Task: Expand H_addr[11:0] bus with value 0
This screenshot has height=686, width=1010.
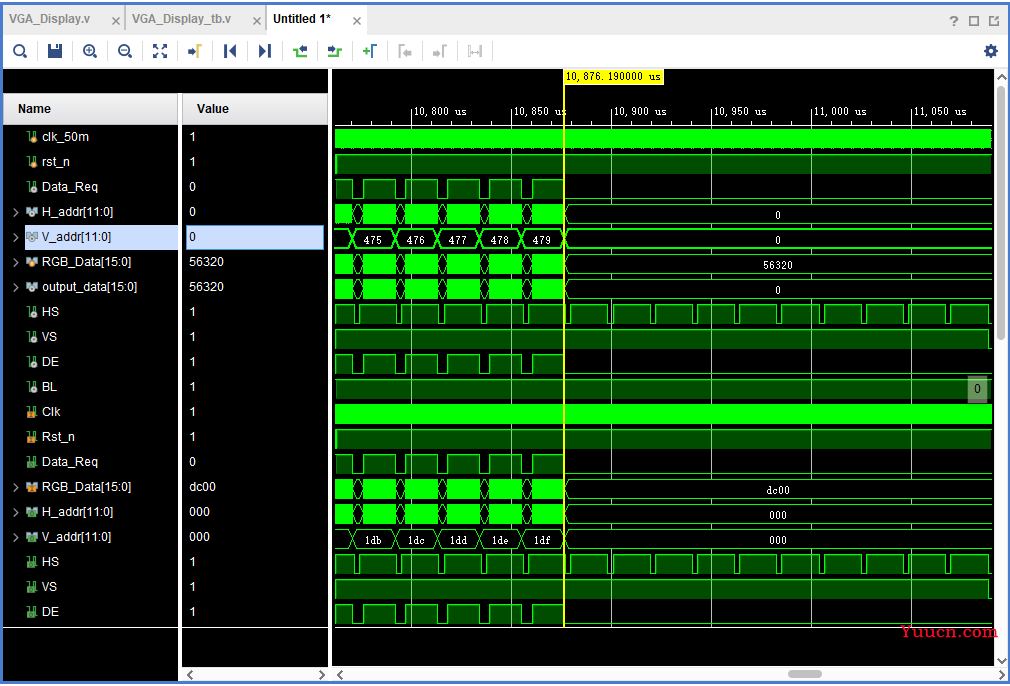Action: 16,212
